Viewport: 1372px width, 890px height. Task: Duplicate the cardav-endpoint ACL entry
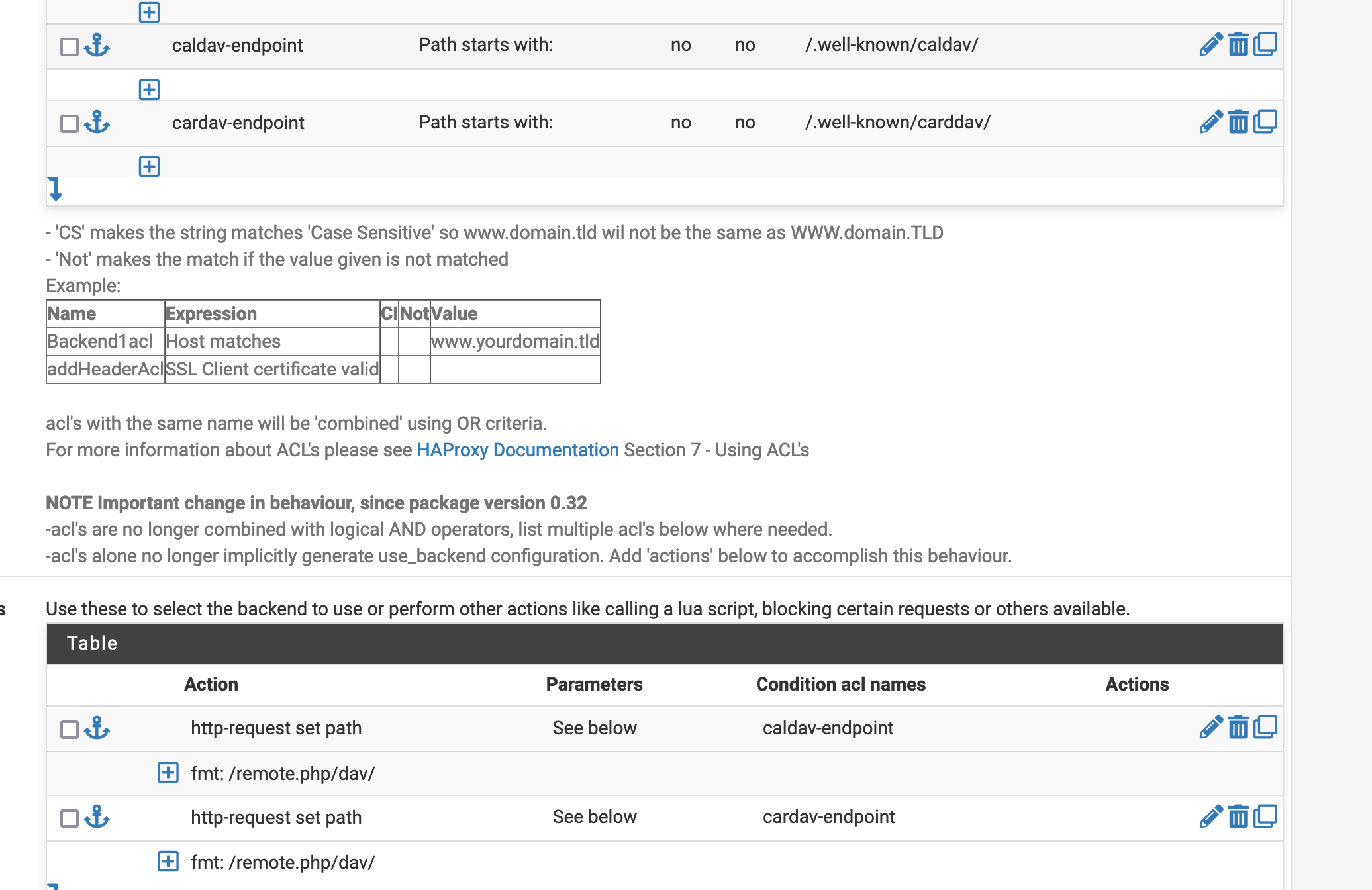pyautogui.click(x=1265, y=122)
